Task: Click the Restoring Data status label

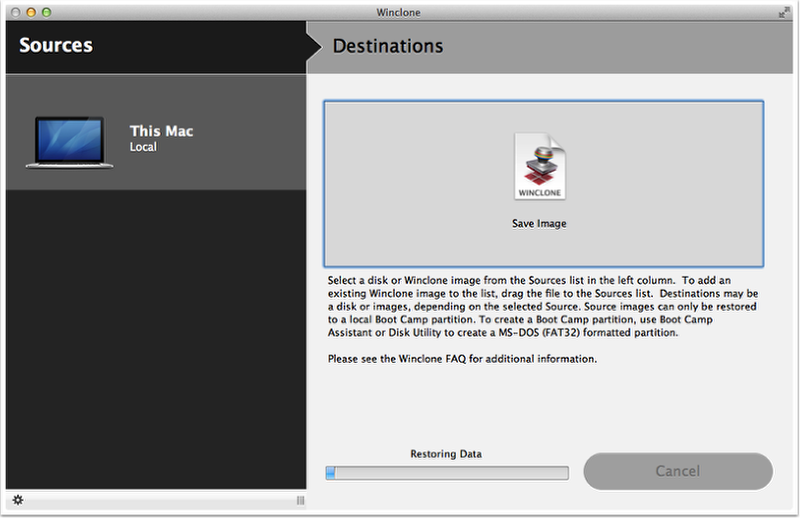Action: (x=446, y=454)
